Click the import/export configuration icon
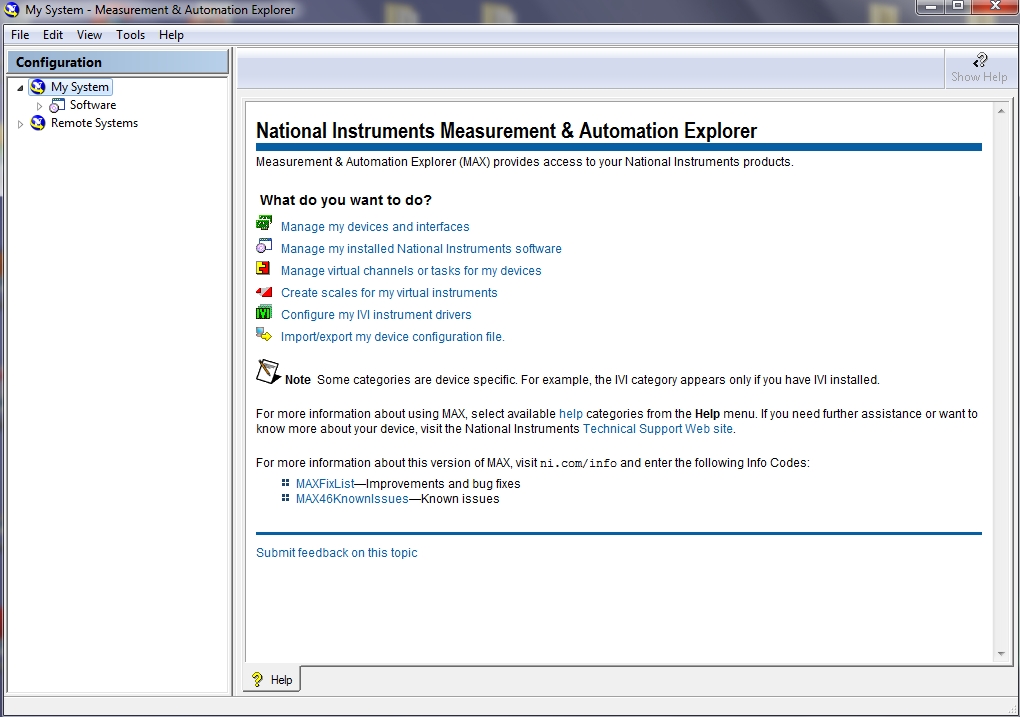 [x=263, y=334]
